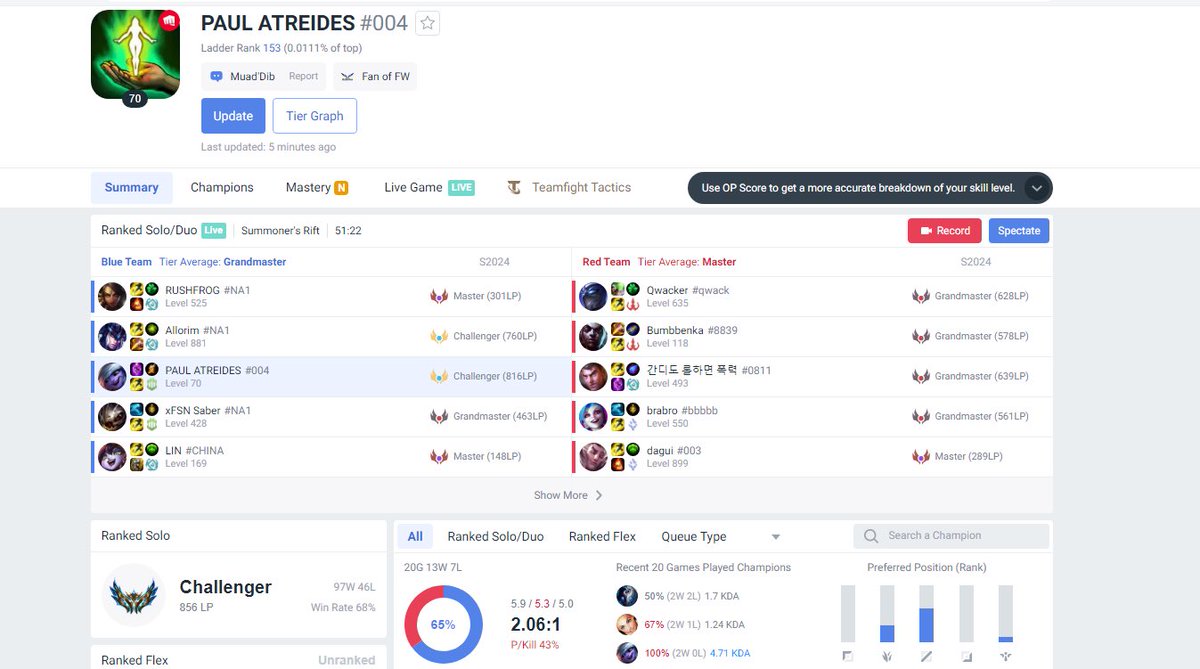Click the jungle position icon
The height and width of the screenshot is (669, 1200).
[x=887, y=657]
